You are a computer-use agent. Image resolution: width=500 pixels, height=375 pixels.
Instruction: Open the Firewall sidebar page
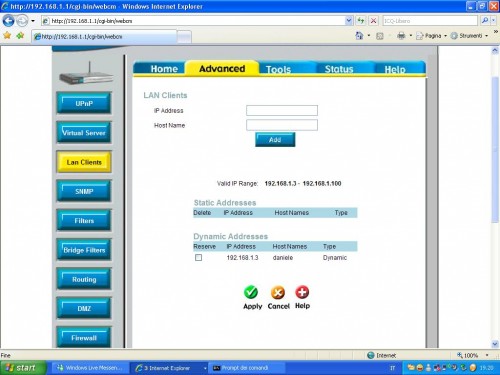pyautogui.click(x=84, y=338)
